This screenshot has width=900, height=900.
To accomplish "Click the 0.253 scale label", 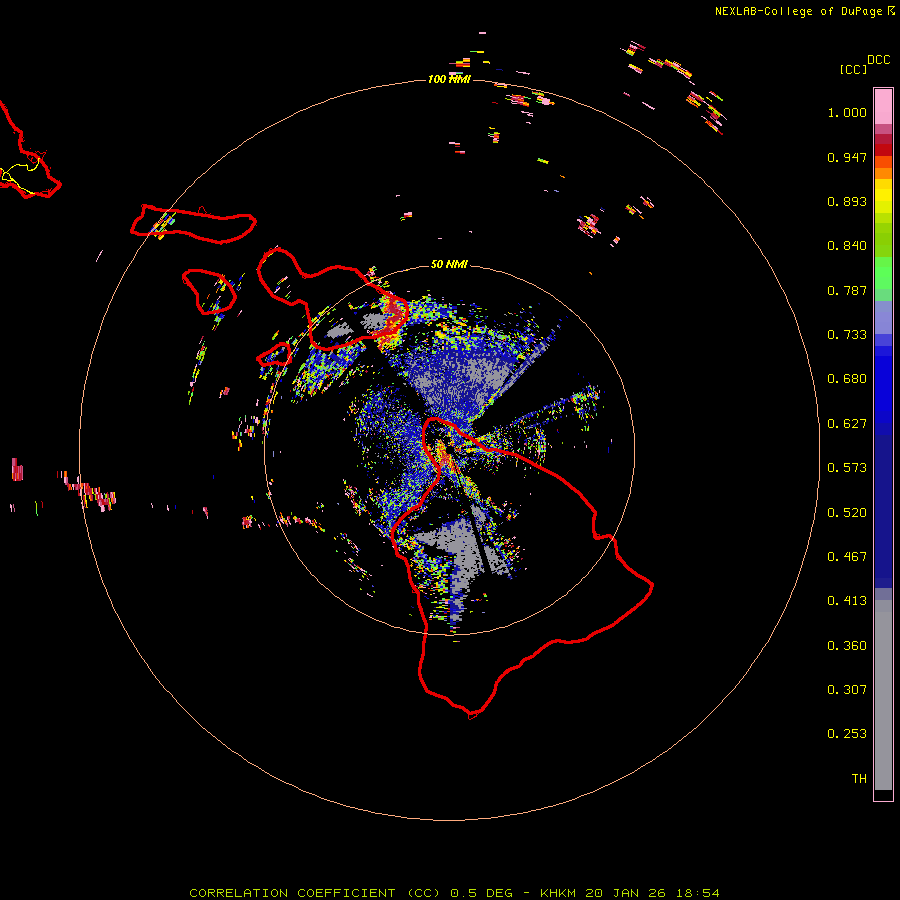I will pos(847,734).
